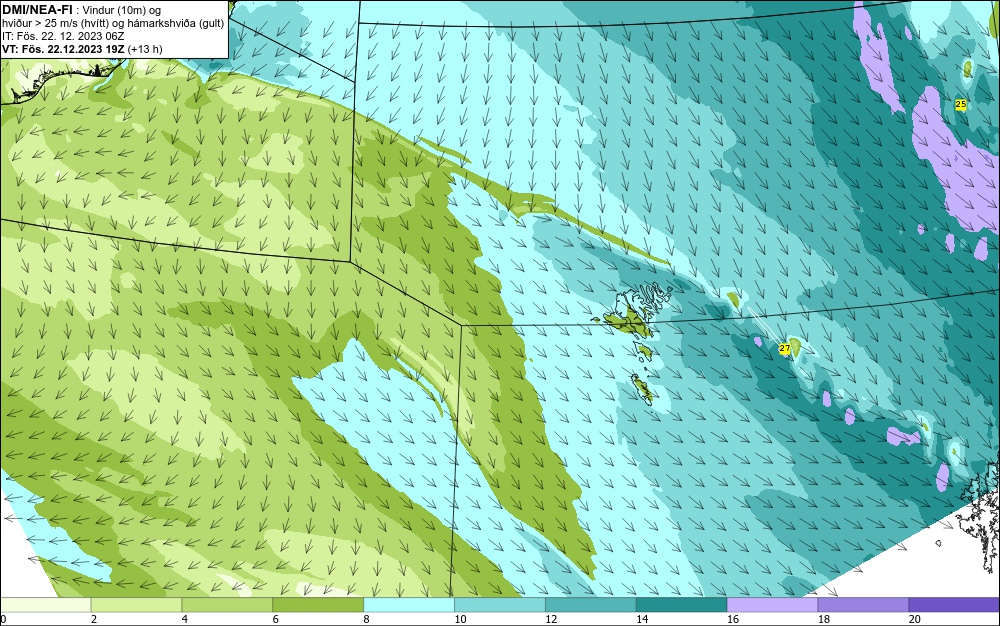This screenshot has height=626, width=1000.
Task: Click the legend value label '2'
Action: (x=94, y=619)
